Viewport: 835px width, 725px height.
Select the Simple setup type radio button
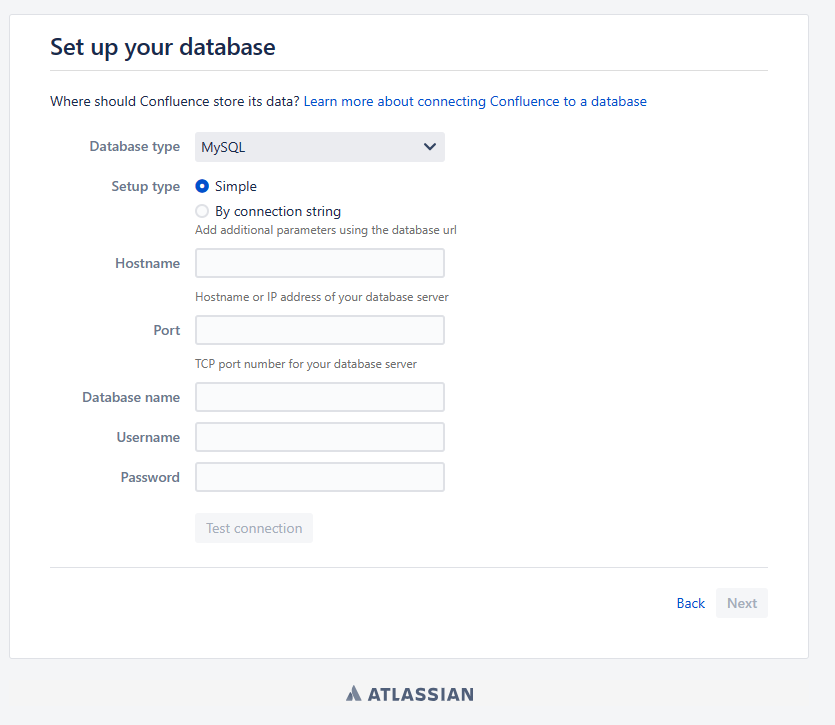click(202, 186)
